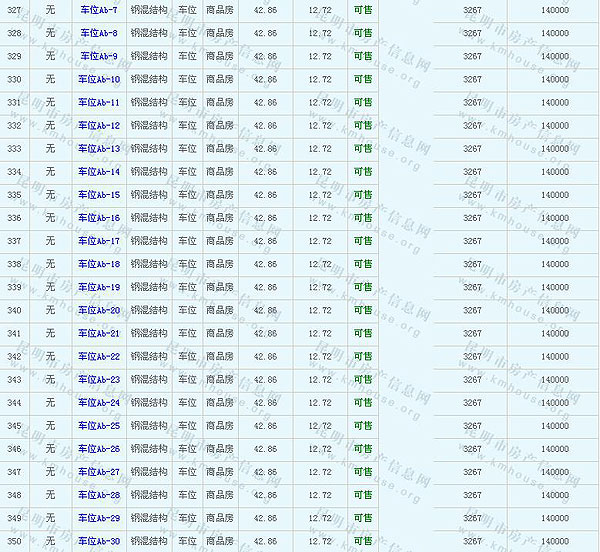Open the 车位Ab-14 link
Screen dimensions: 600x552
99,171
